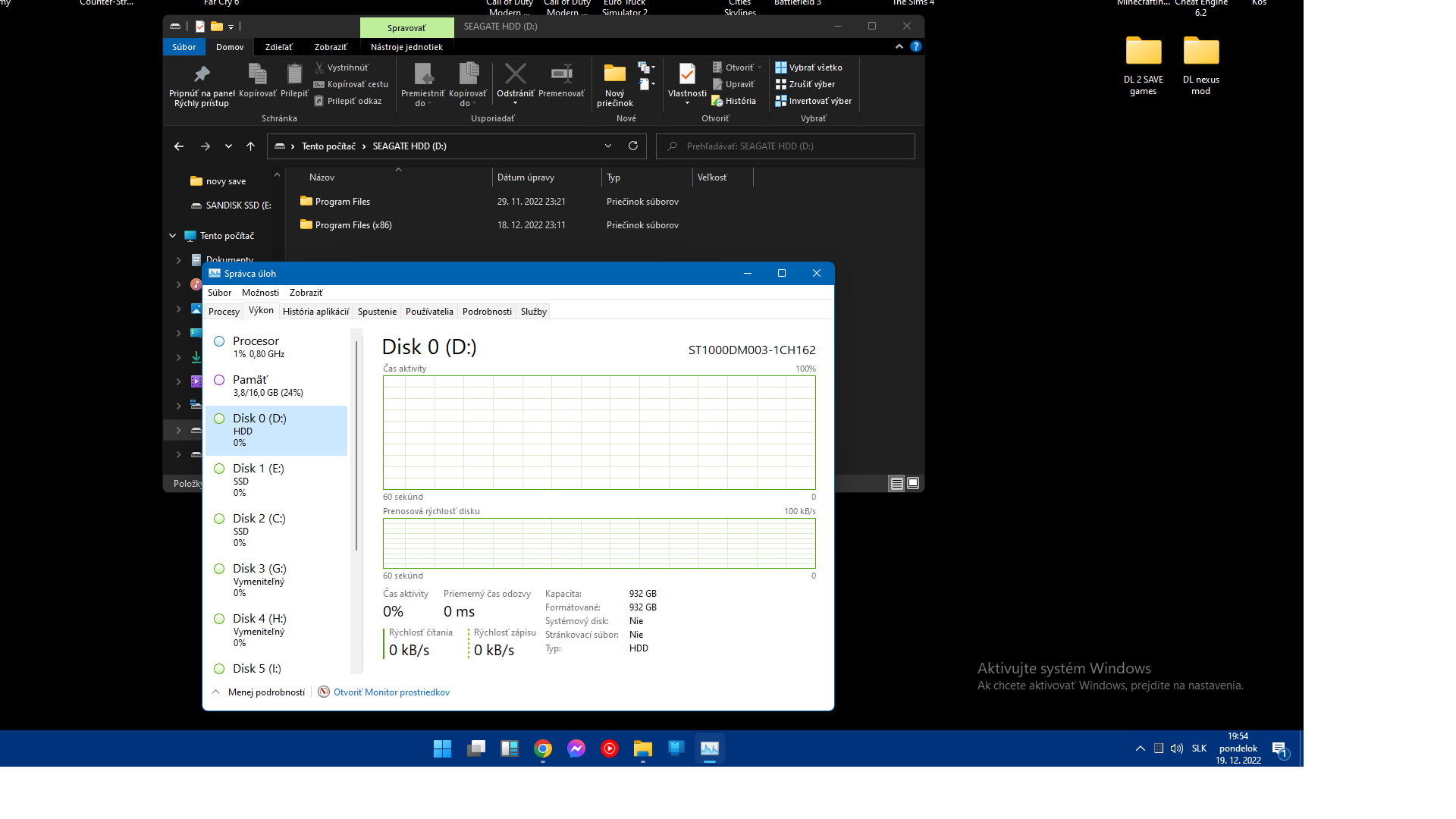The image size is (1456, 819).
Task: Switch to large icons view toggle
Action: 913,483
